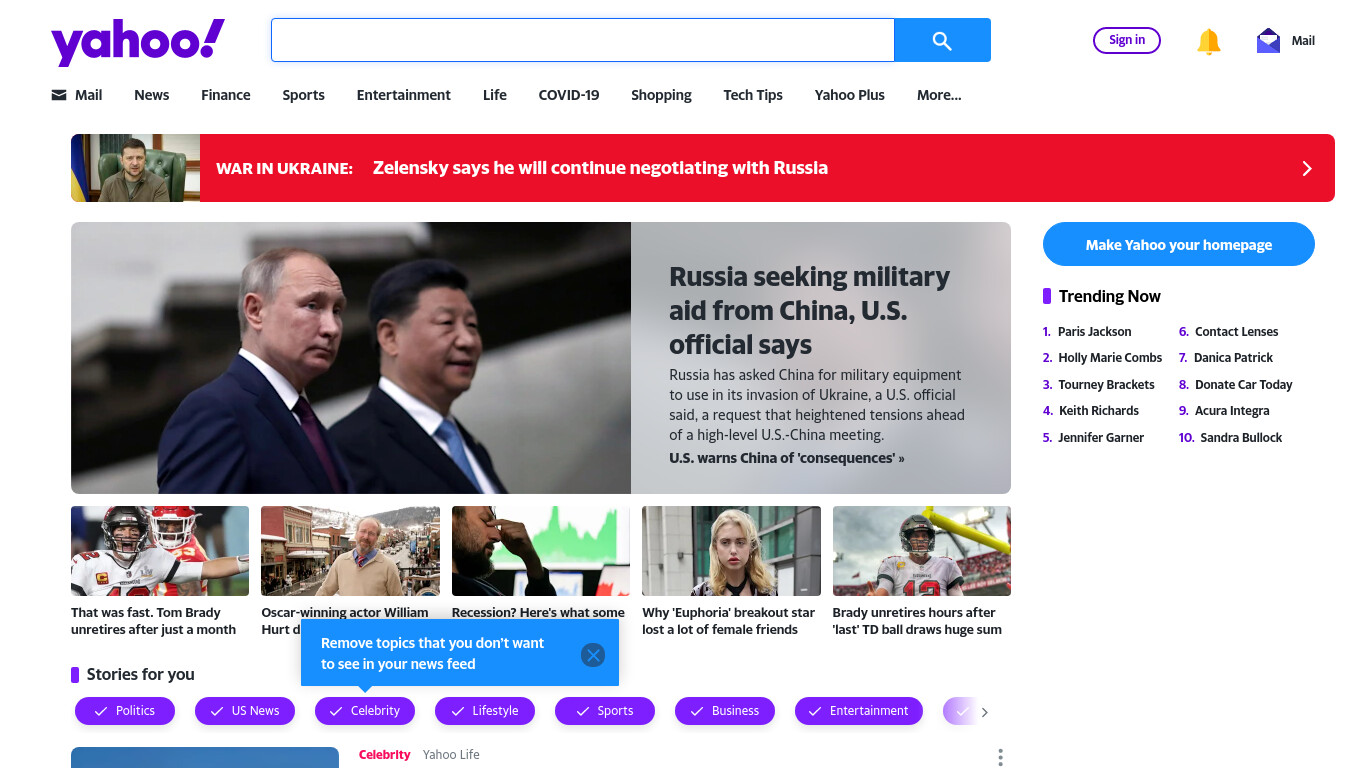
Task: Toggle the Lifestyle topic chip
Action: coord(485,711)
